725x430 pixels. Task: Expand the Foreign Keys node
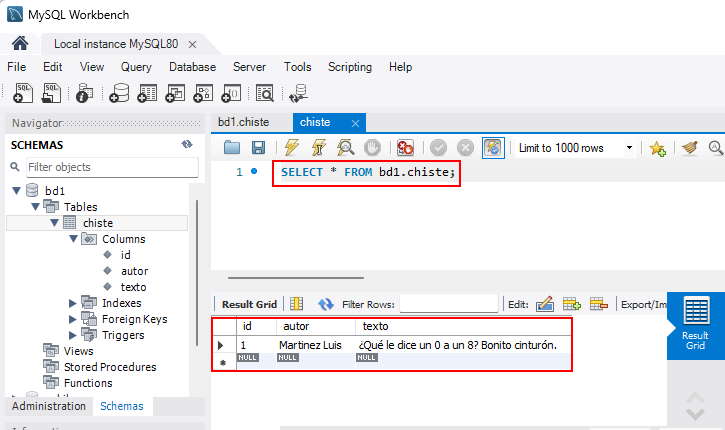pos(73,319)
